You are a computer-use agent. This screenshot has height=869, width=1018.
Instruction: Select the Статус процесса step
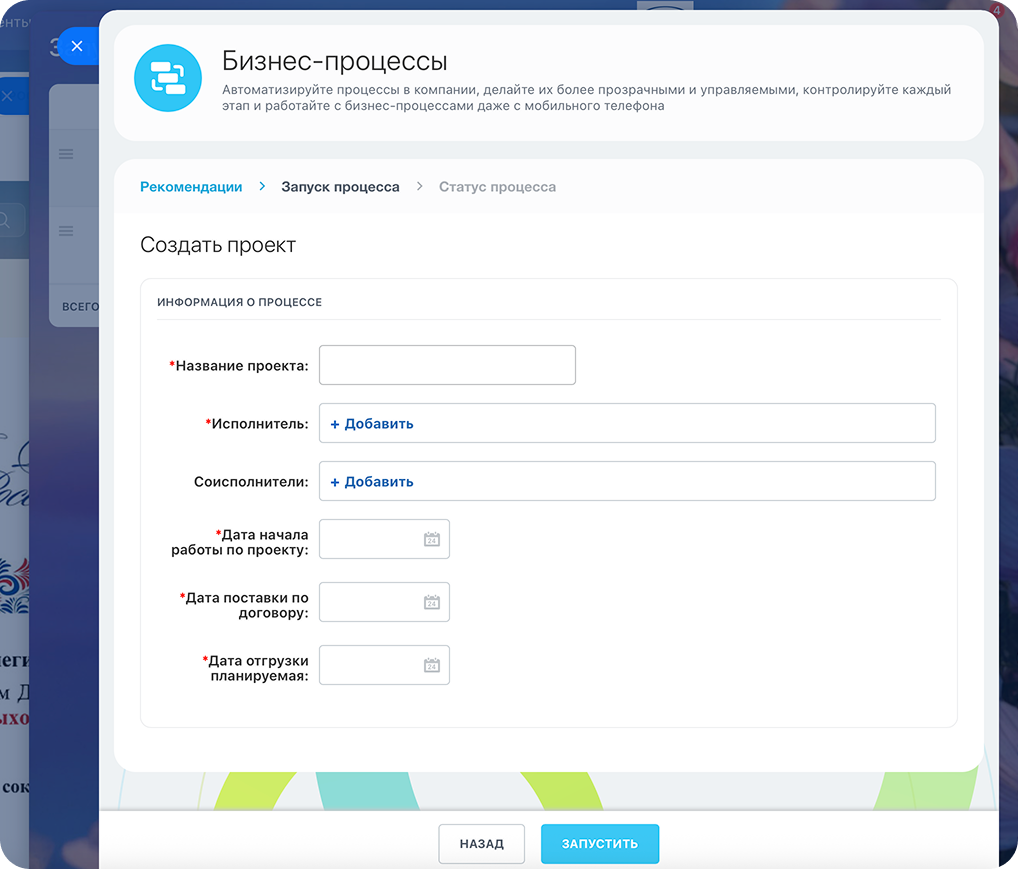pos(497,187)
